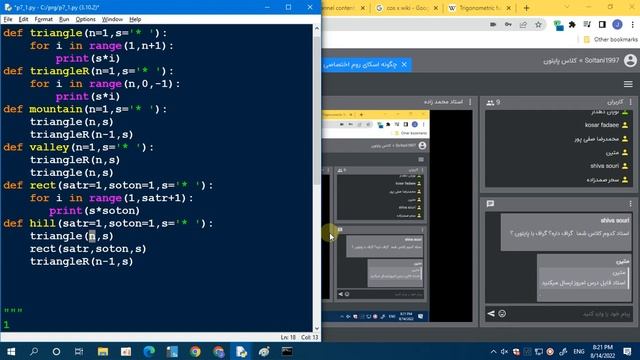This screenshot has width=640, height=360.
Task: Open the Edit menu in IDLE
Action: coord(23,19)
